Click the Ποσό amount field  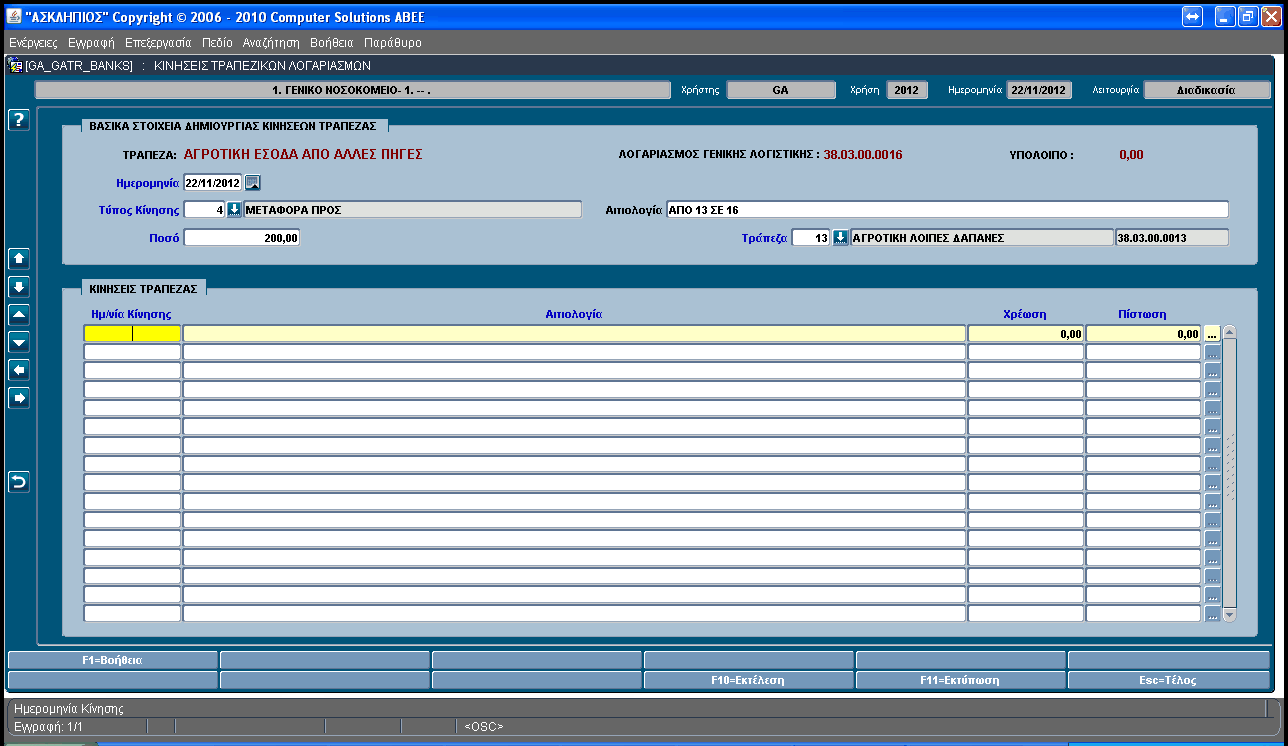[x=242, y=238]
